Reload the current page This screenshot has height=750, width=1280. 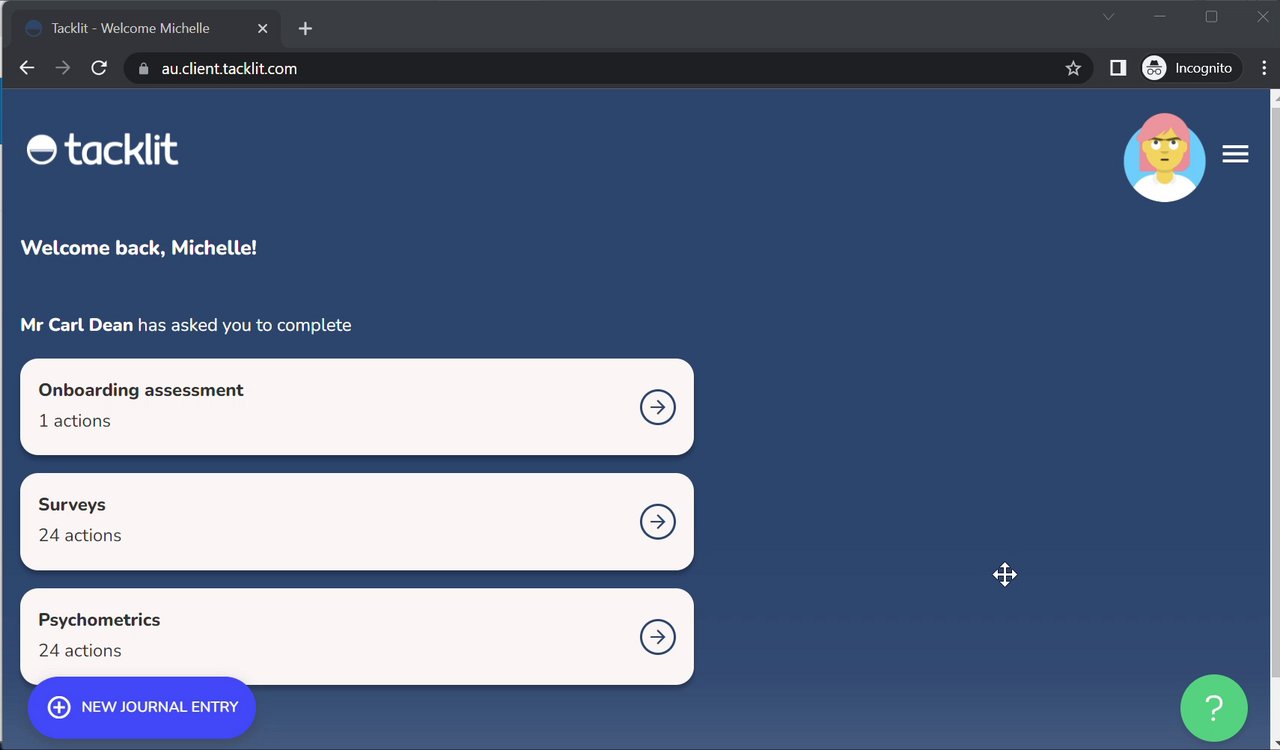click(99, 68)
